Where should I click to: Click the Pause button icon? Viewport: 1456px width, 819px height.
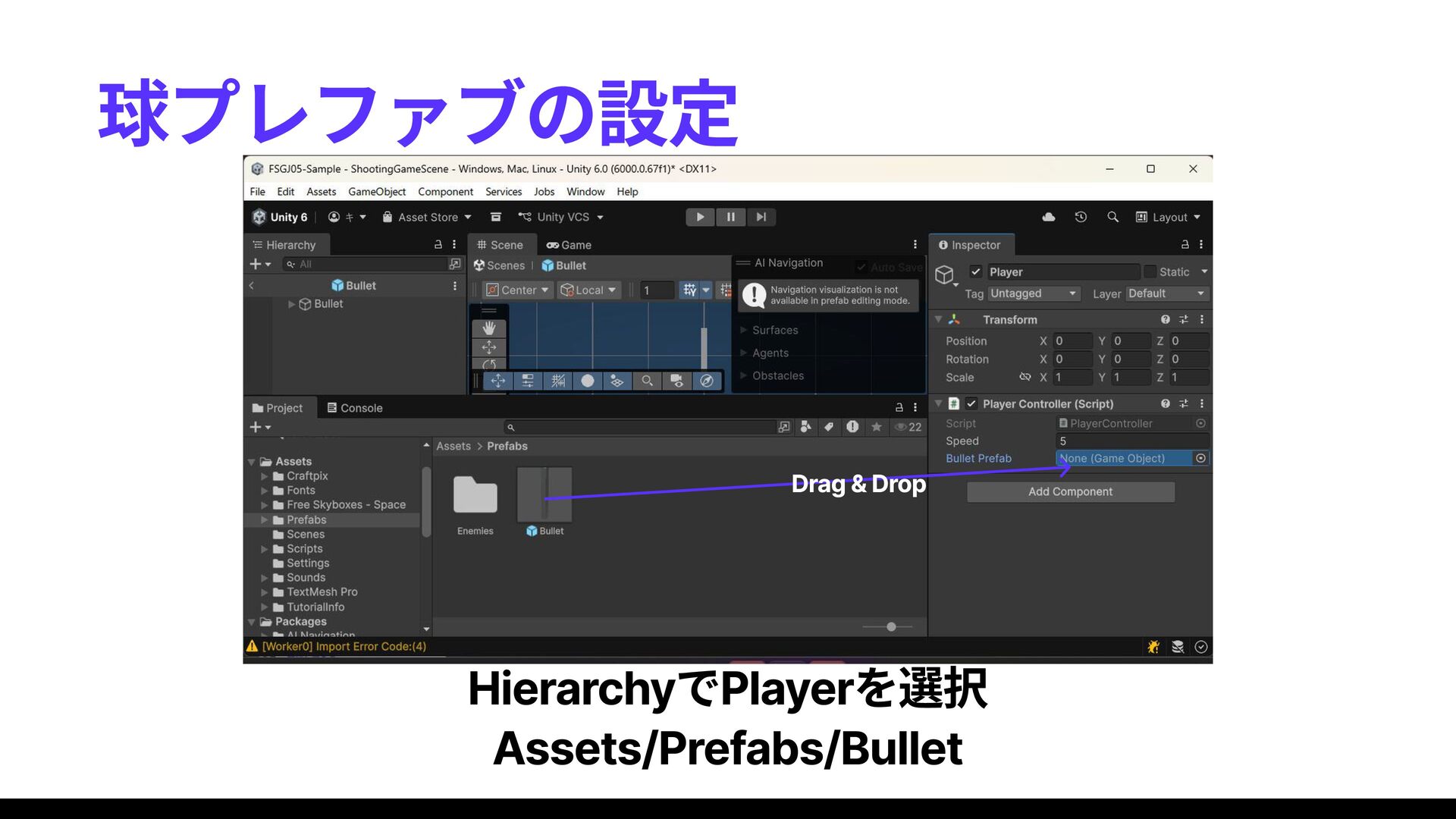[730, 217]
